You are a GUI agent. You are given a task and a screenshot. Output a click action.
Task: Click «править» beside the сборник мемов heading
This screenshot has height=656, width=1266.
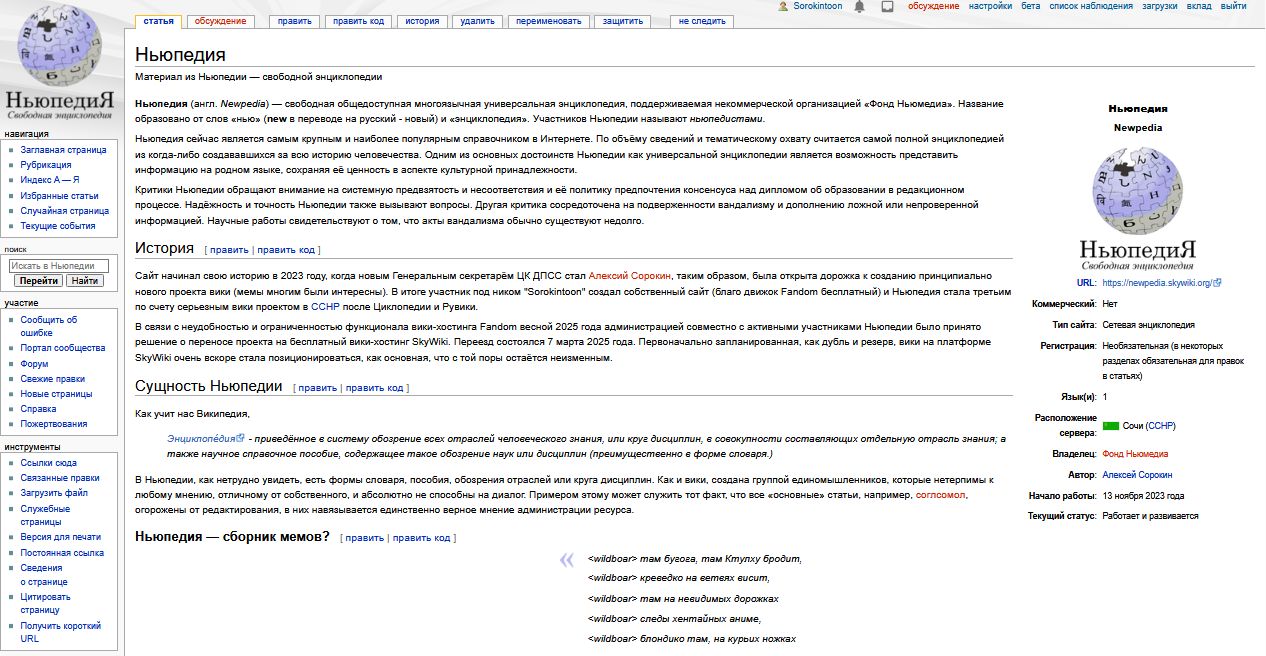pos(365,538)
